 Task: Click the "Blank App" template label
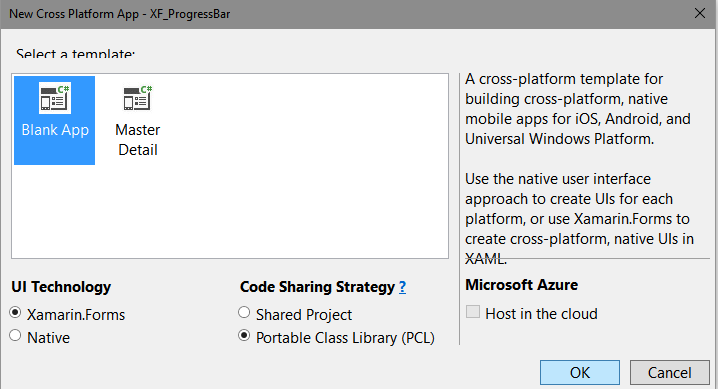click(55, 130)
